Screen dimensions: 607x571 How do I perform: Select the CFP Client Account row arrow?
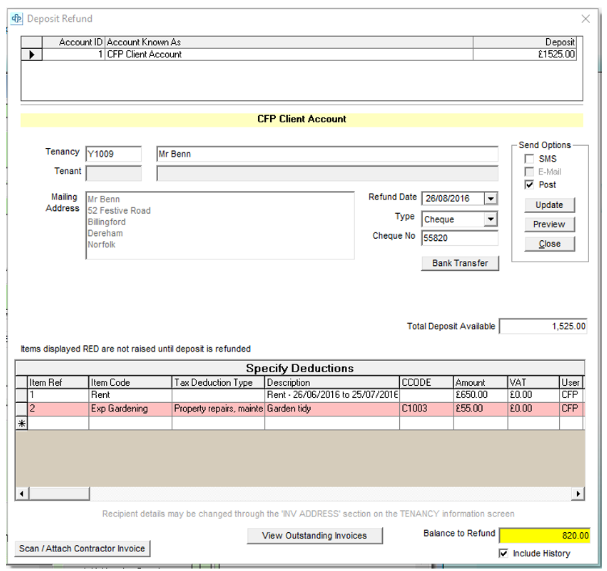[x=32, y=55]
